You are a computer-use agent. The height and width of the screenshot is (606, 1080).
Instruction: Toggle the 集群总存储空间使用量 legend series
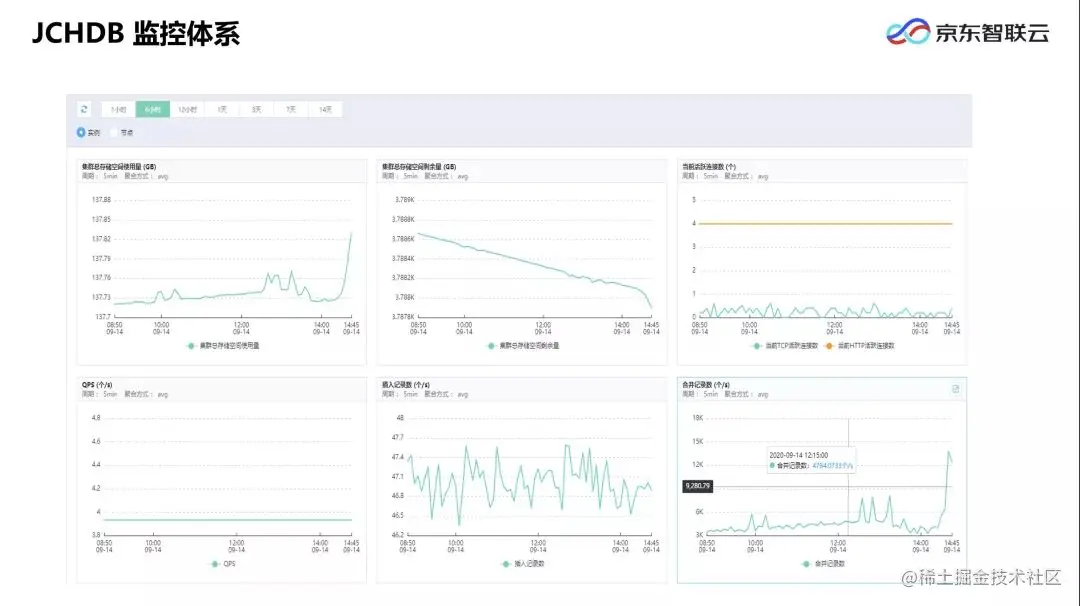[223, 346]
